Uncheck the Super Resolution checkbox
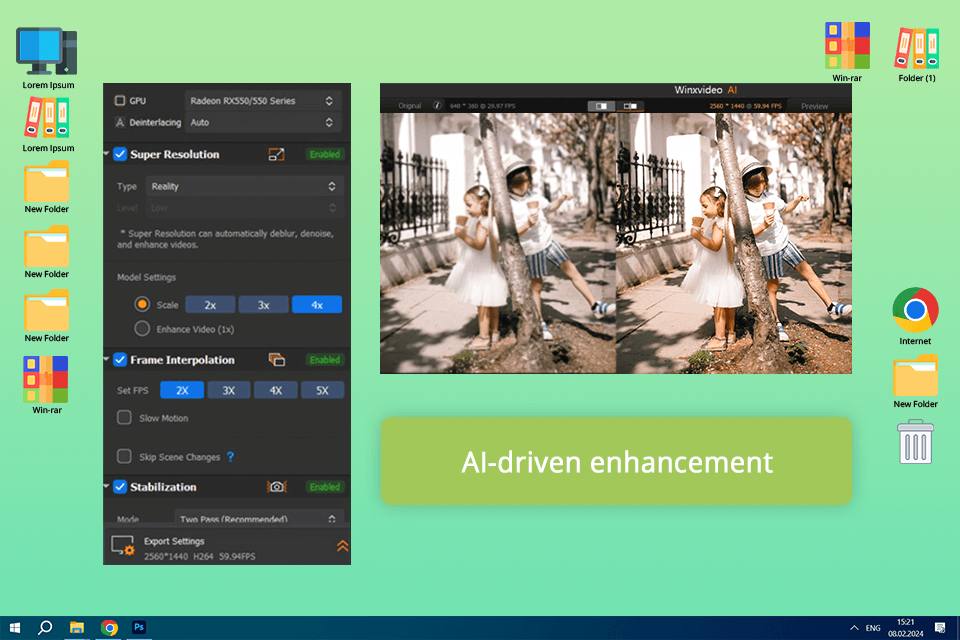Screen dimensions: 960x640 tap(120, 154)
